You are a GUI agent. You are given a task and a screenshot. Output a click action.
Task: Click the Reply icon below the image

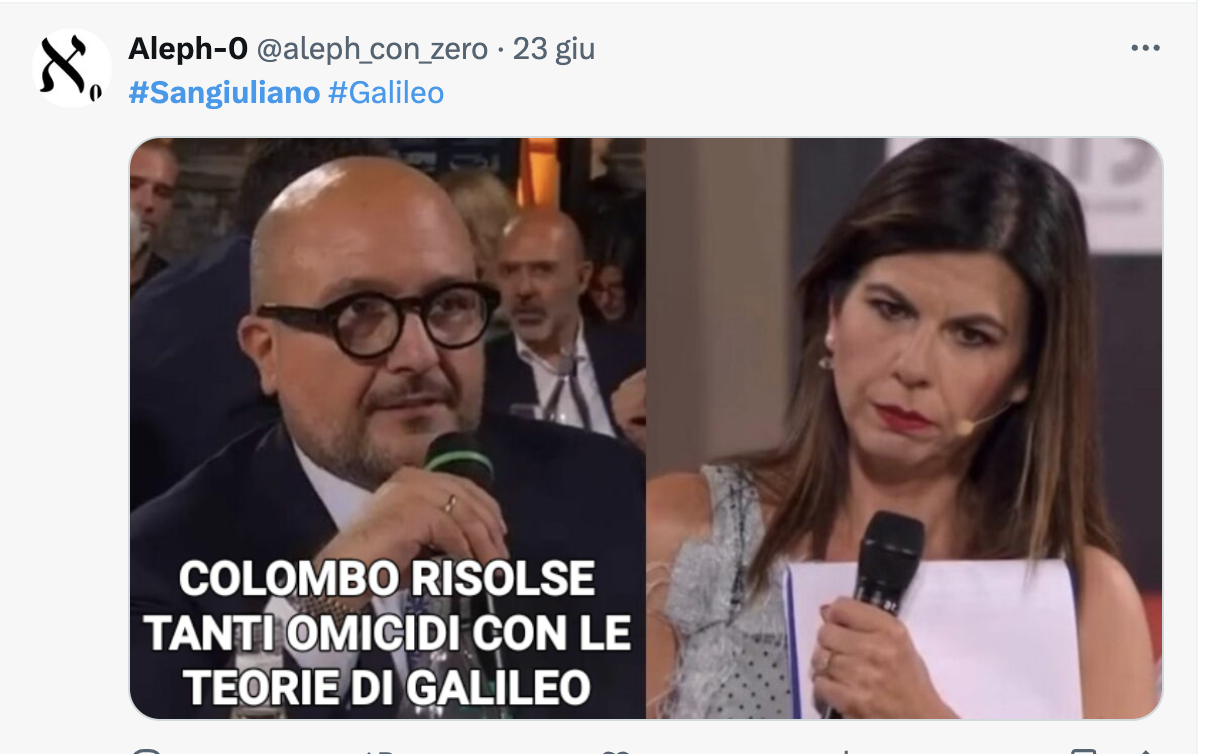tap(147, 750)
